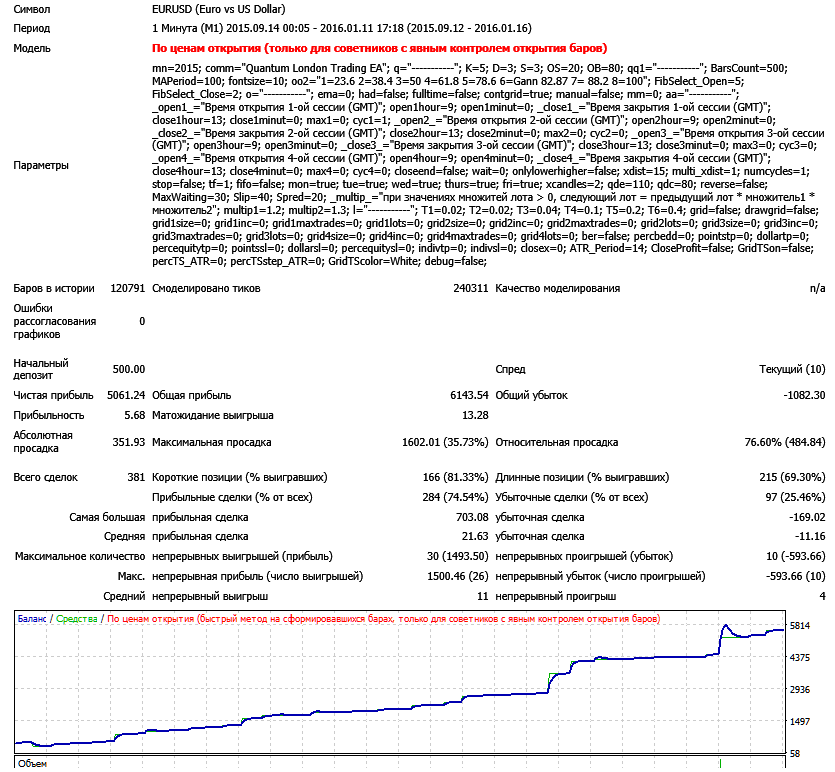This screenshot has height=772, width=835.
Task: Click the 'Короткие позиции (% выигравших)' label
Action: coord(240,478)
